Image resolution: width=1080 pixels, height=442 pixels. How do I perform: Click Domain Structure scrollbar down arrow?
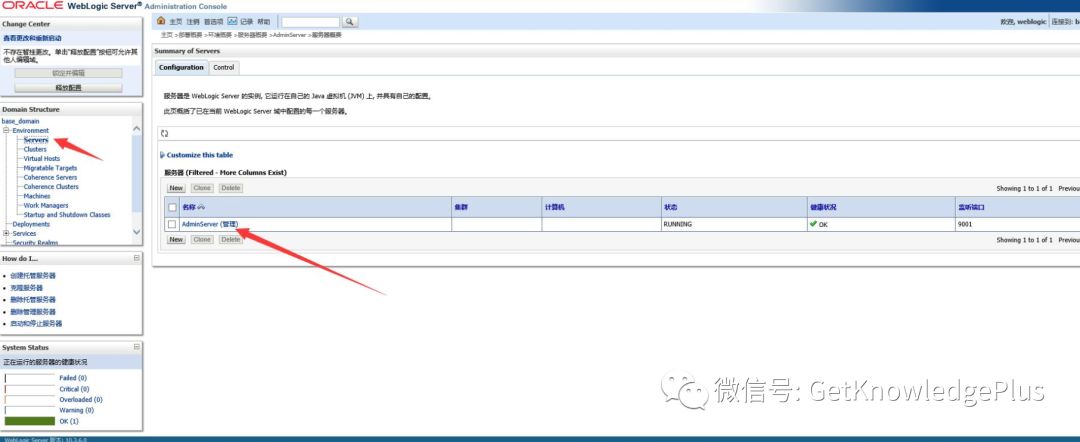pos(136,232)
